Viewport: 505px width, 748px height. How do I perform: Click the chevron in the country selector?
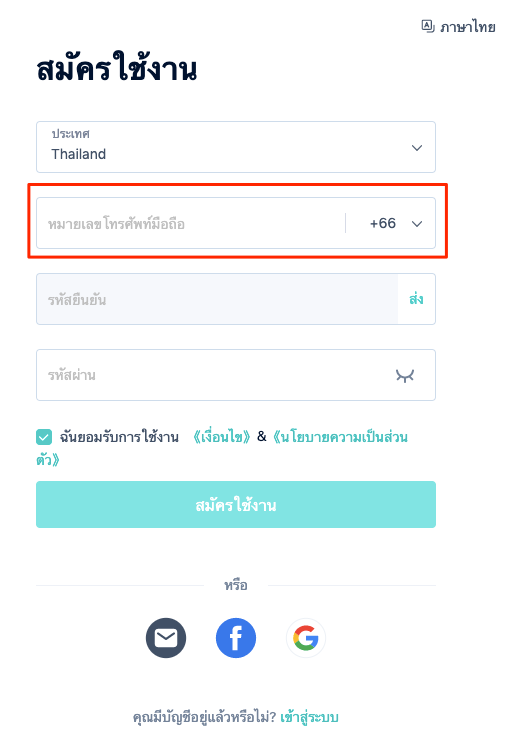tap(417, 148)
